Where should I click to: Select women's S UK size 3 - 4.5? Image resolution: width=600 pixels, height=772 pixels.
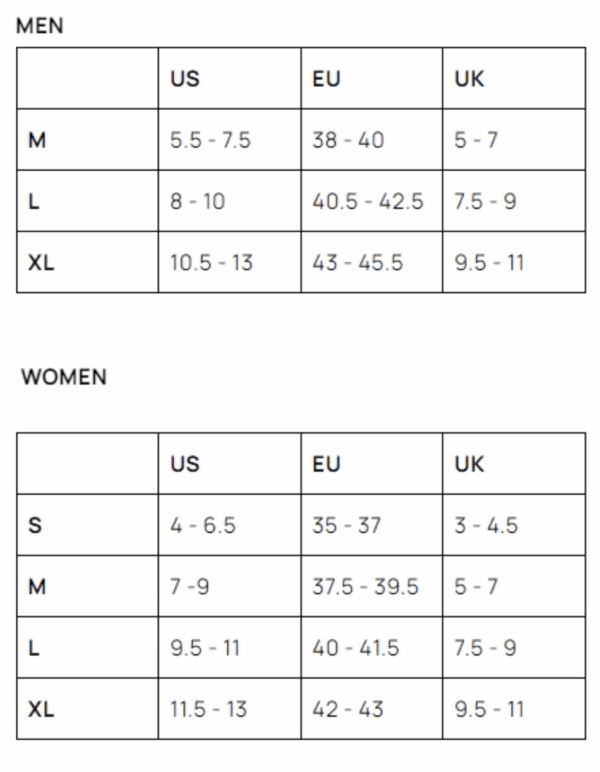coord(486,525)
